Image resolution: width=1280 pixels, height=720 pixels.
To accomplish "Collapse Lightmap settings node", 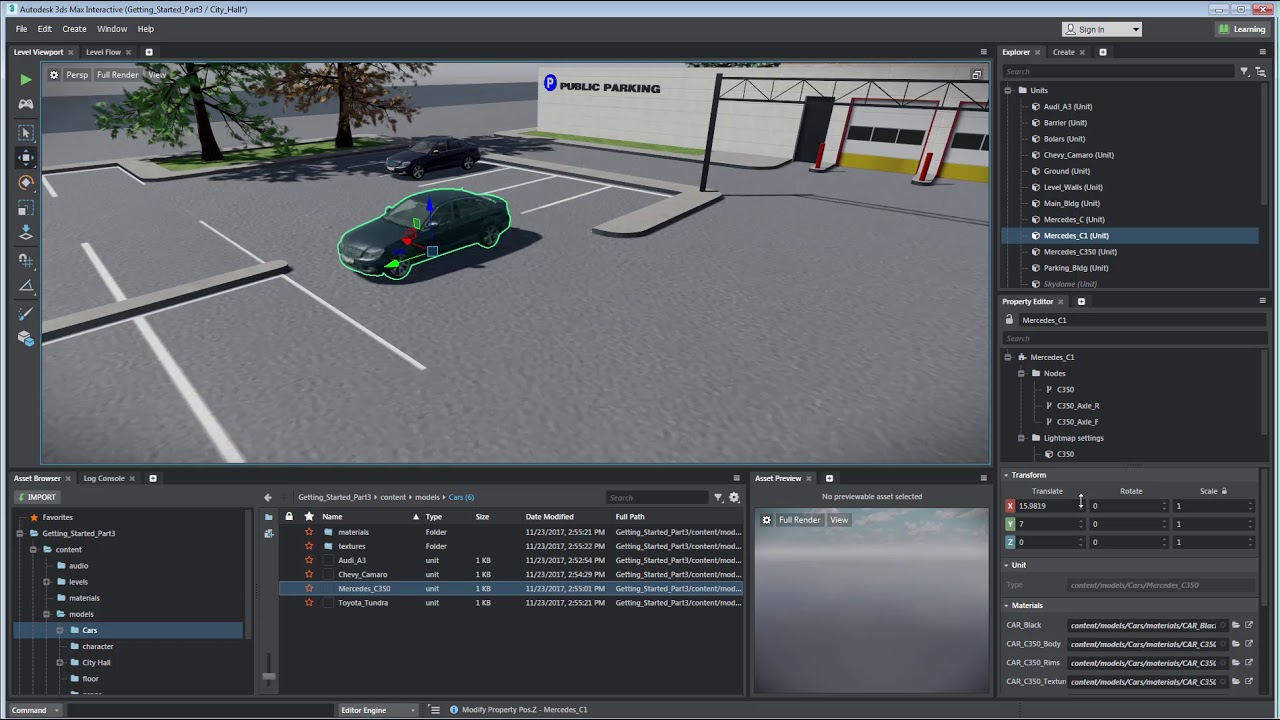I will (x=1022, y=438).
